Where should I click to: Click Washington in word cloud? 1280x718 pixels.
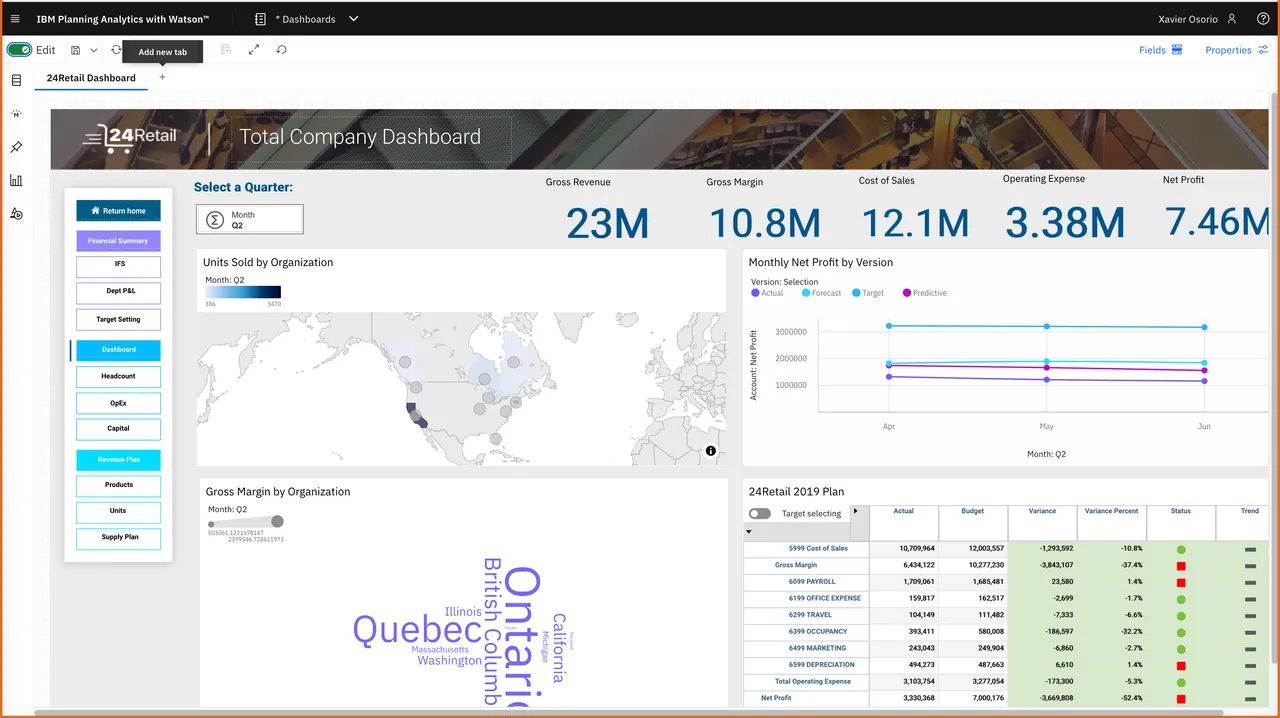tap(449, 661)
